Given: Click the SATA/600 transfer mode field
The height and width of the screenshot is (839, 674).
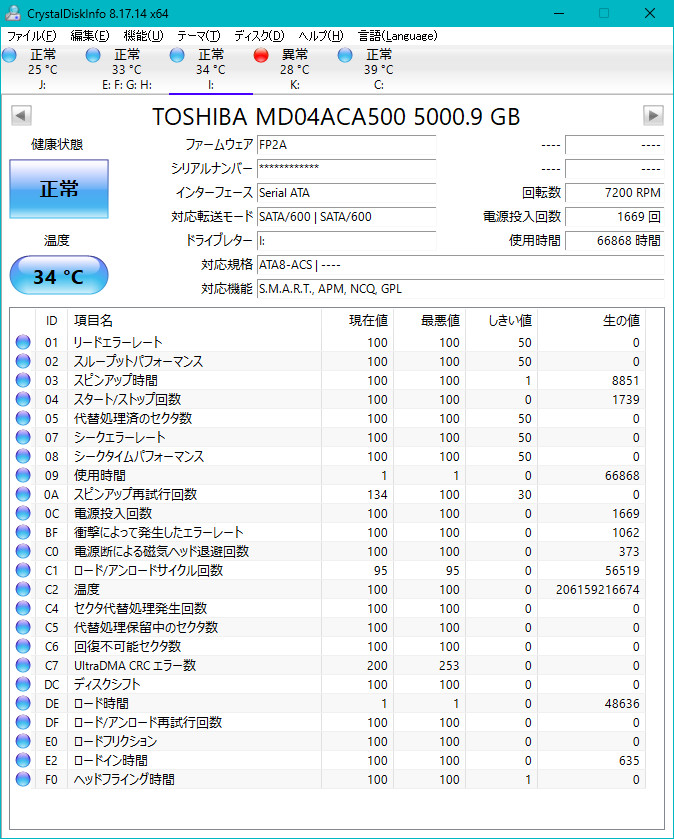Looking at the screenshot, I should (347, 217).
